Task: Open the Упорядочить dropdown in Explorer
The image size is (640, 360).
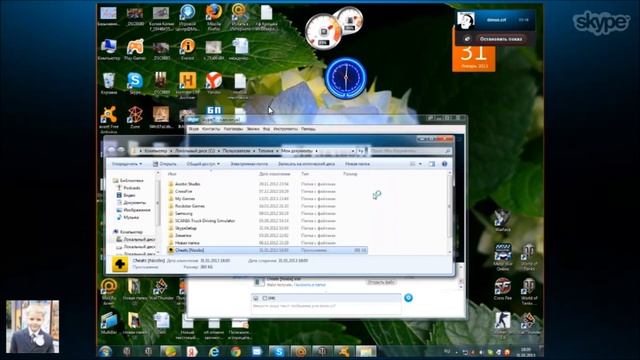Action: point(127,164)
